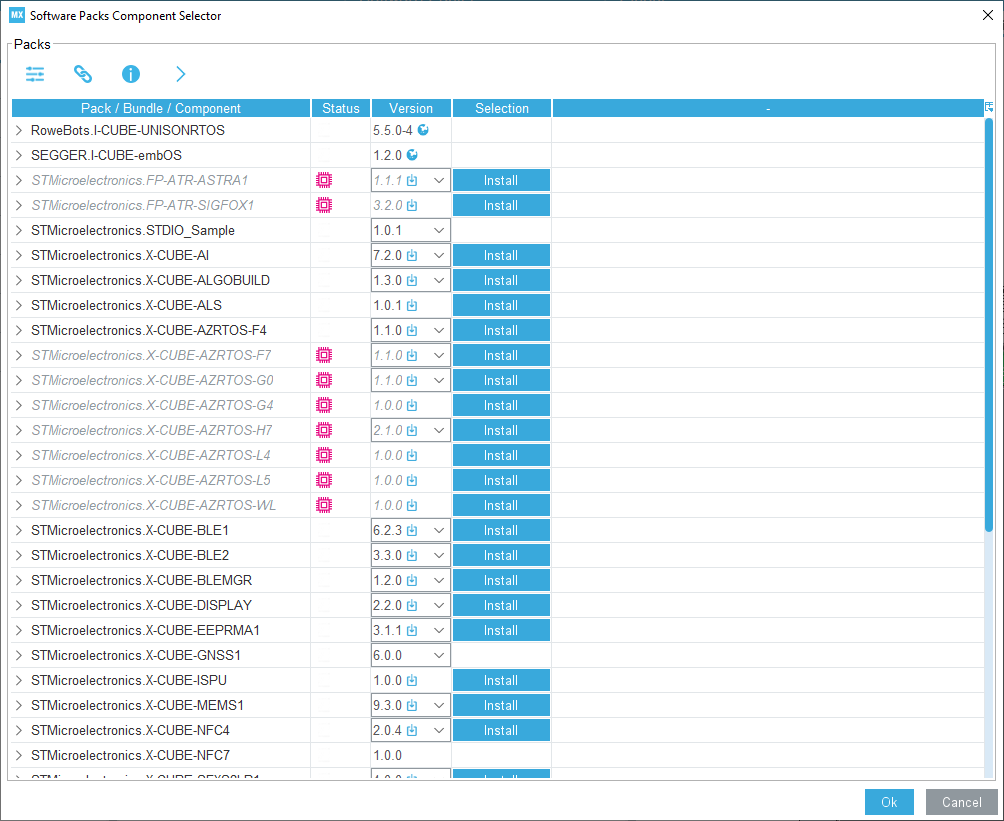1004x821 pixels.
Task: Open version dropdown for X-CUBE-DISPLAY
Action: tap(439, 605)
